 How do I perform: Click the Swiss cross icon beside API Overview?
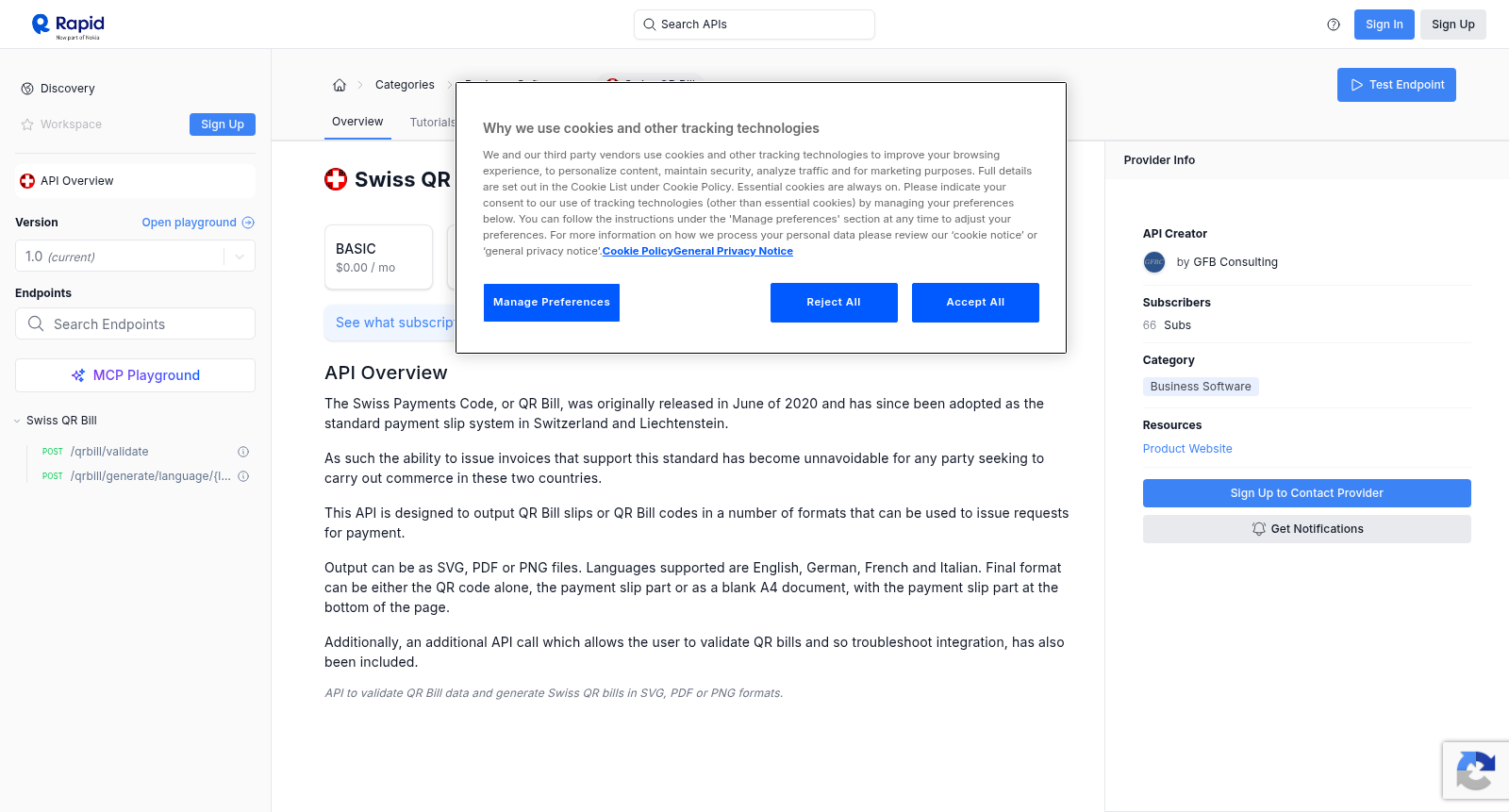27,181
